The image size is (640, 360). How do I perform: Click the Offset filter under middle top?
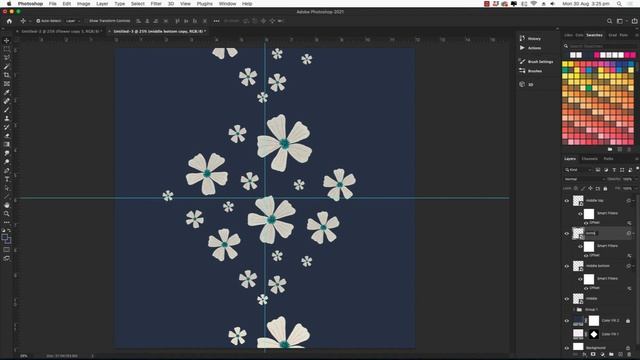595,223
